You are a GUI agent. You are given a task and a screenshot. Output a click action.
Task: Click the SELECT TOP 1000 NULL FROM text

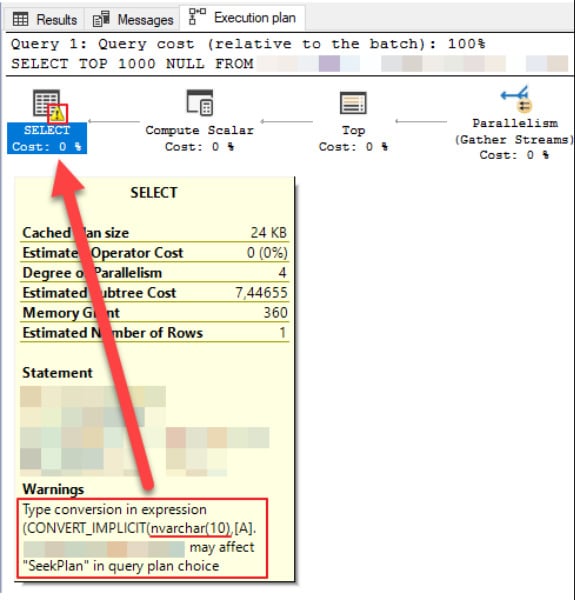click(132, 64)
